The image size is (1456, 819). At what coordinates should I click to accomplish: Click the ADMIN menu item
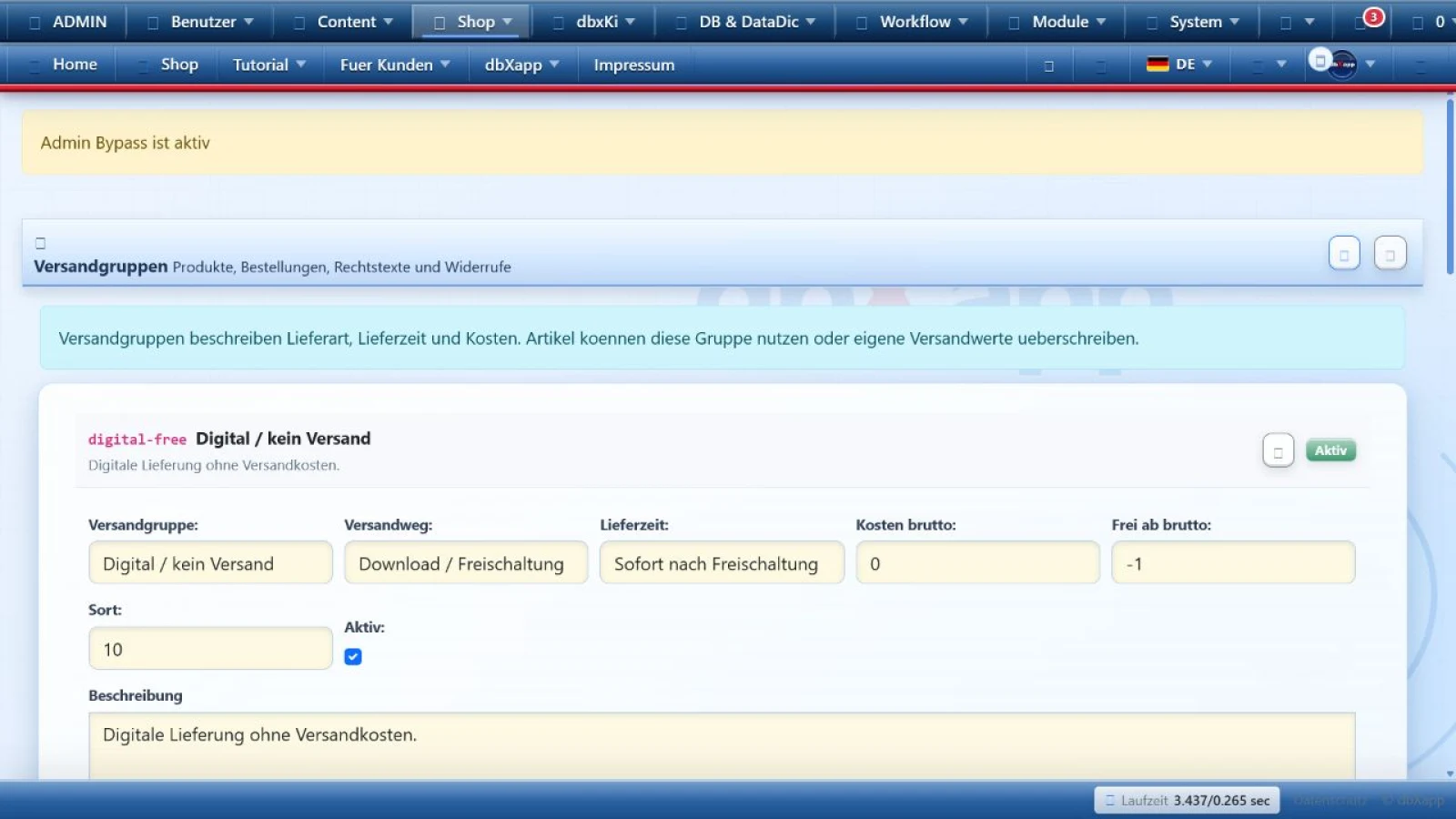point(68,22)
